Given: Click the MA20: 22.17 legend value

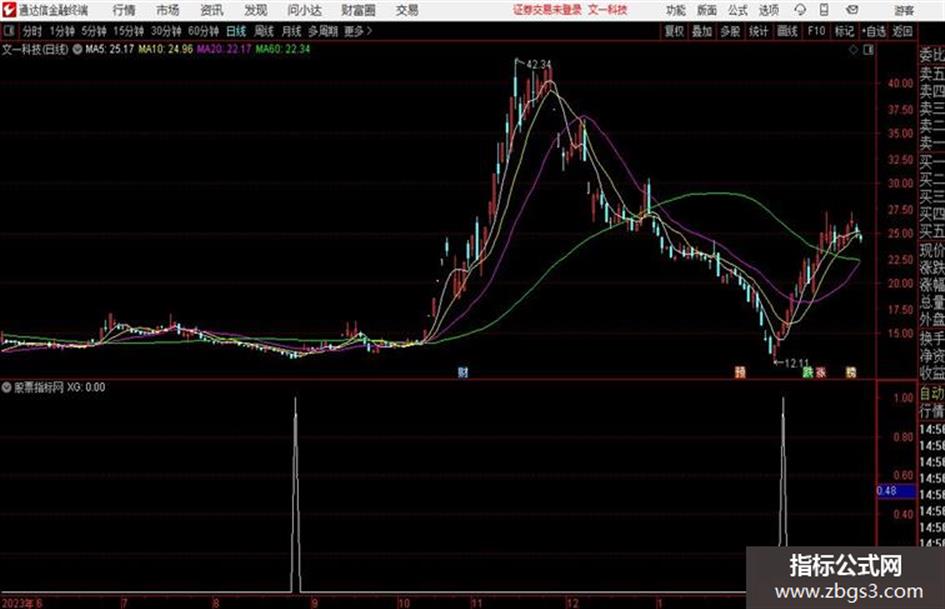Looking at the screenshot, I should click(x=224, y=49).
